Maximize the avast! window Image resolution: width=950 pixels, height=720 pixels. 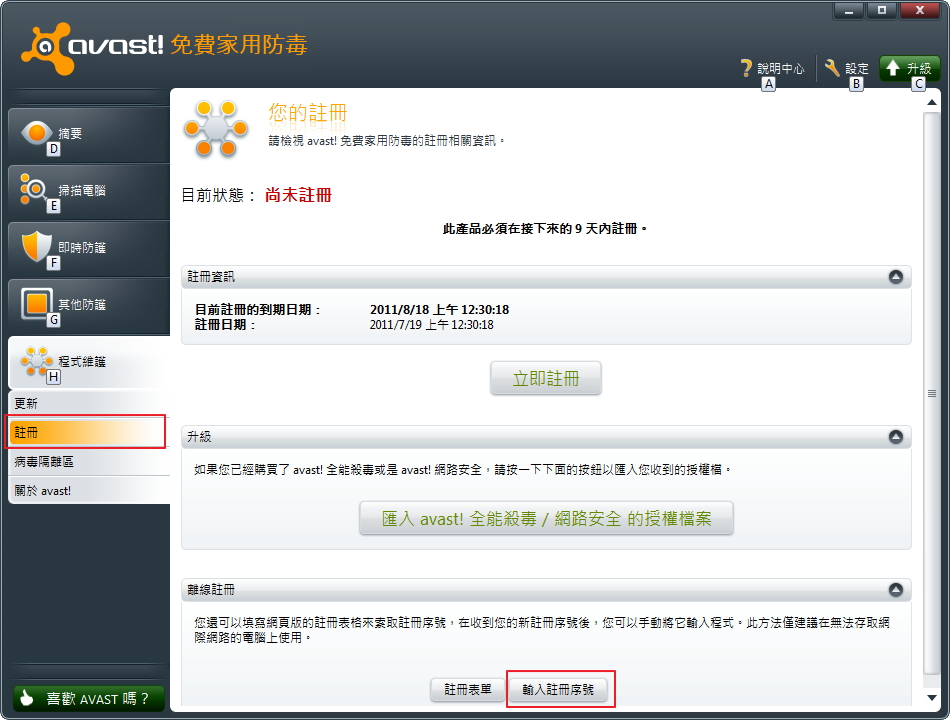882,10
